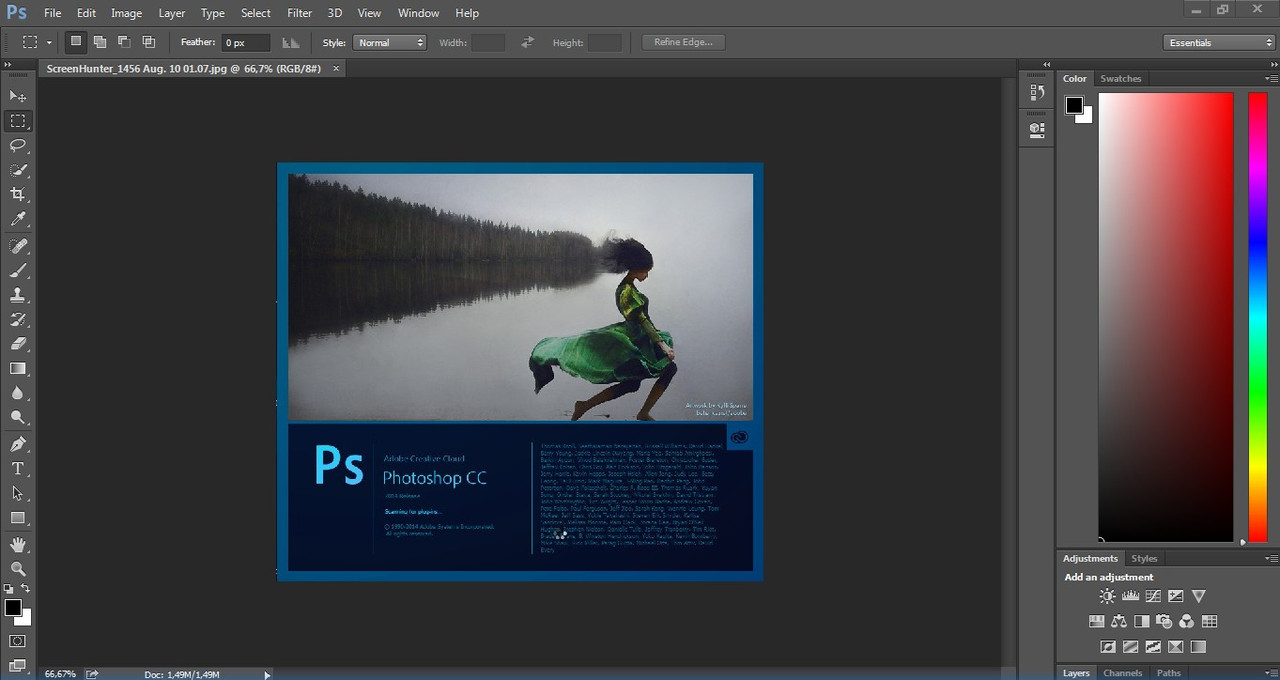The image size is (1280, 680).
Task: Open the Style dropdown set to Normal
Action: 390,43
